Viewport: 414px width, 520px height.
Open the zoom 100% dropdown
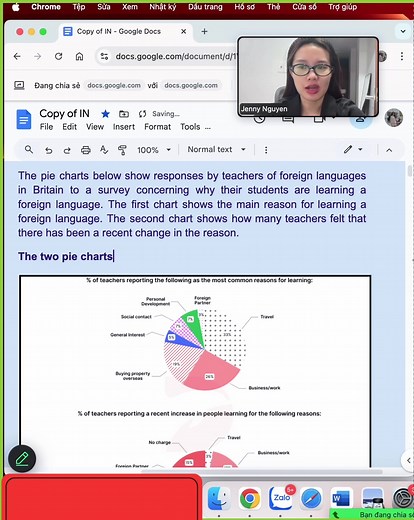(x=154, y=150)
